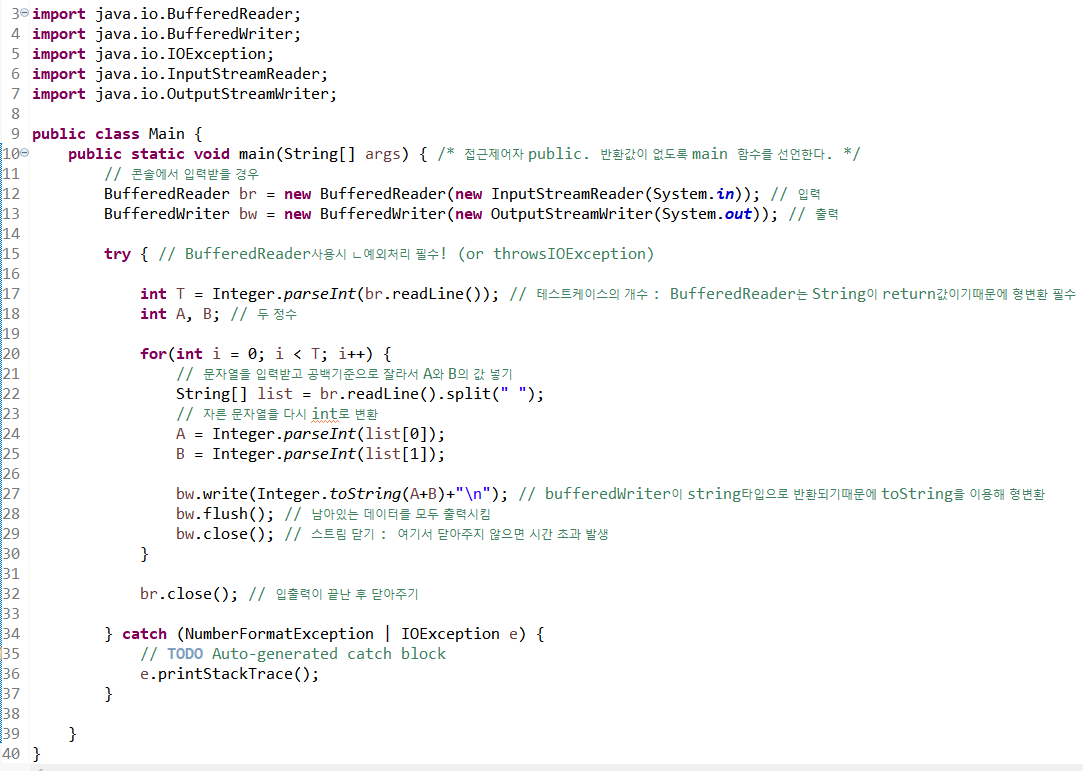Click the method name 'main' in 'main(String[] args)'
Screen dimensions: 1083x771
click(x=256, y=154)
